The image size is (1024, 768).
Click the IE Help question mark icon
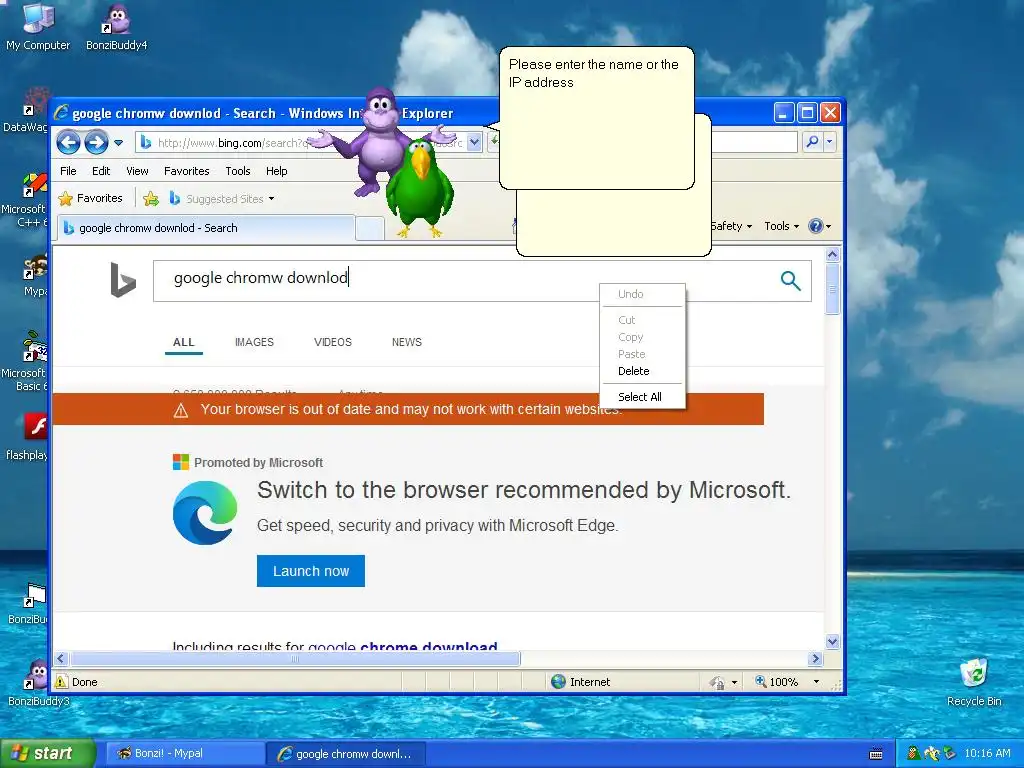click(x=816, y=226)
